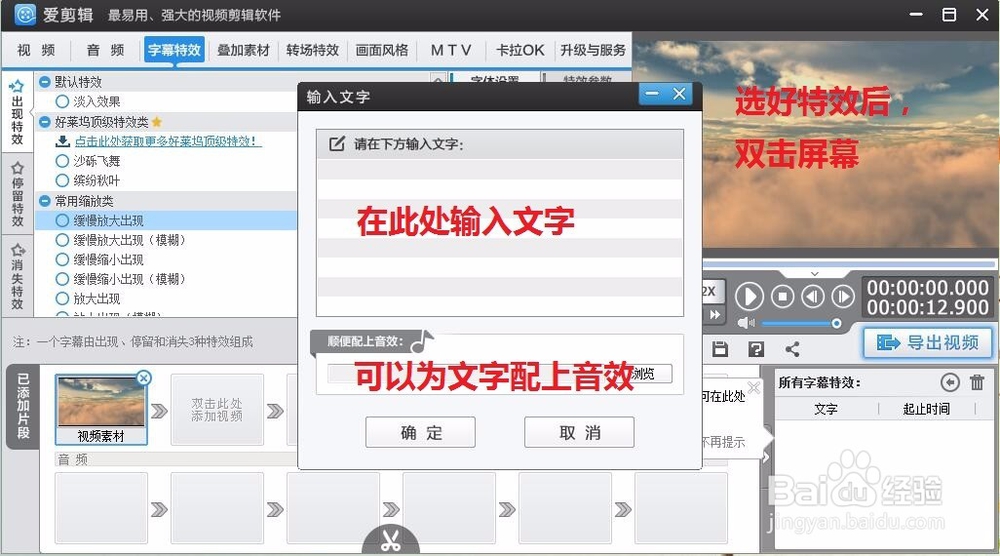Click the back arrow icon beside trash
The image size is (1000, 556).
coord(950,382)
